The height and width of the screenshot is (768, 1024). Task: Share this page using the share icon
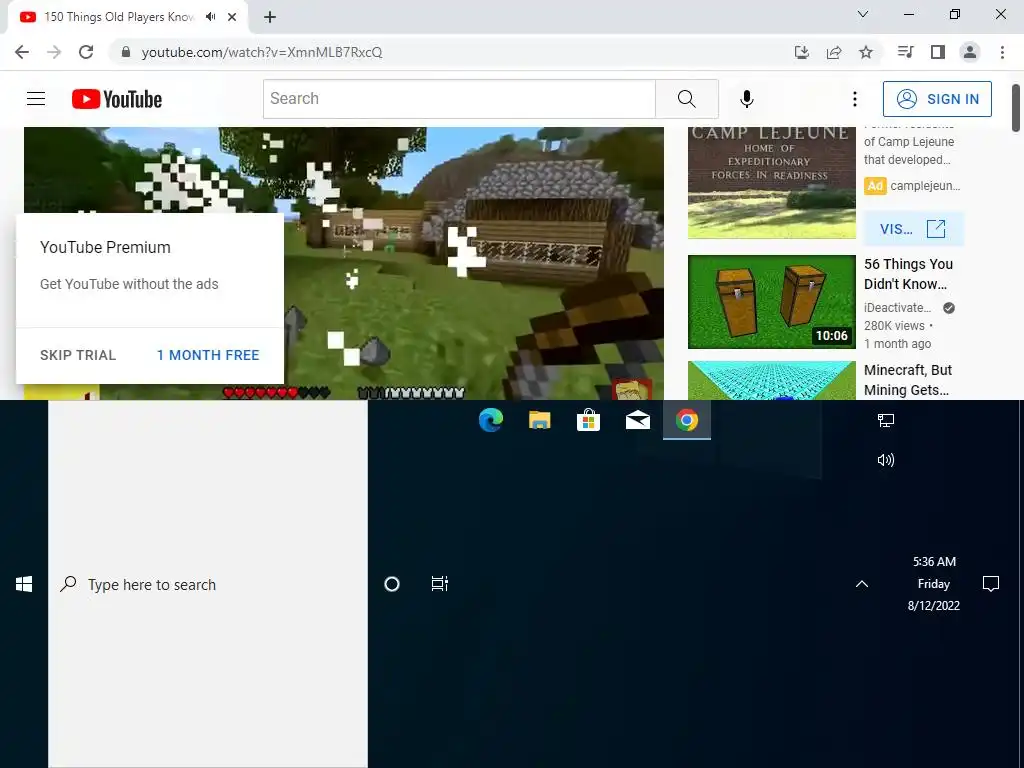[x=834, y=52]
